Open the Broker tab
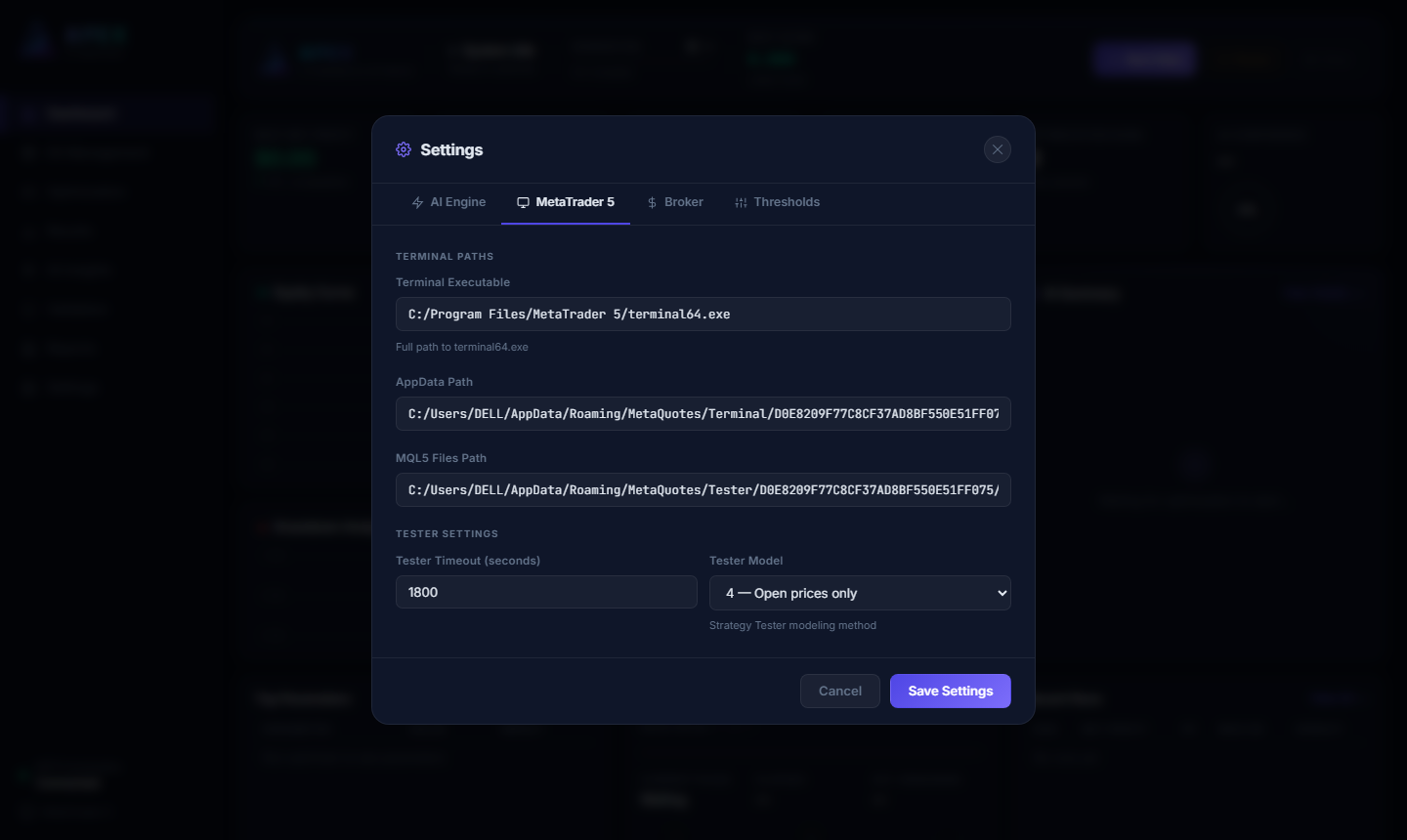 pos(675,202)
